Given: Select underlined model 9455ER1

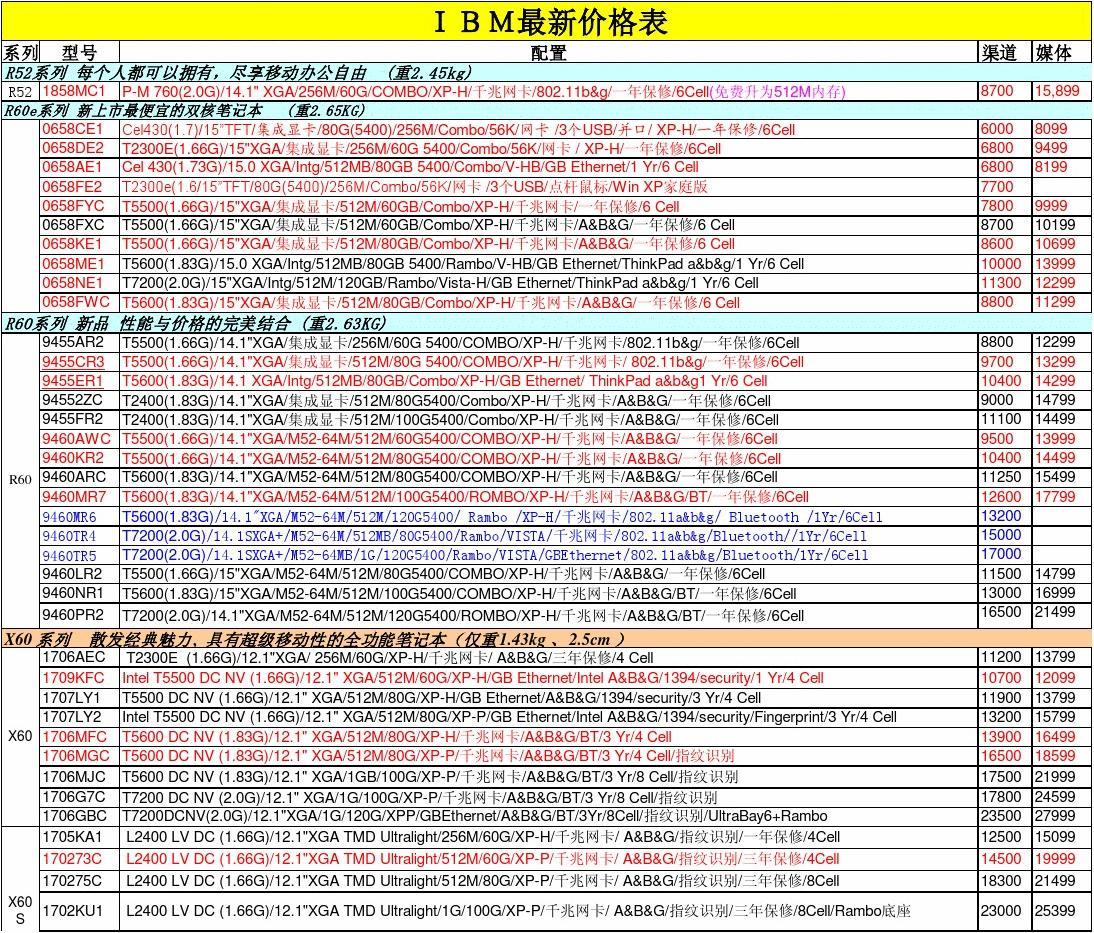Looking at the screenshot, I should [73, 380].
